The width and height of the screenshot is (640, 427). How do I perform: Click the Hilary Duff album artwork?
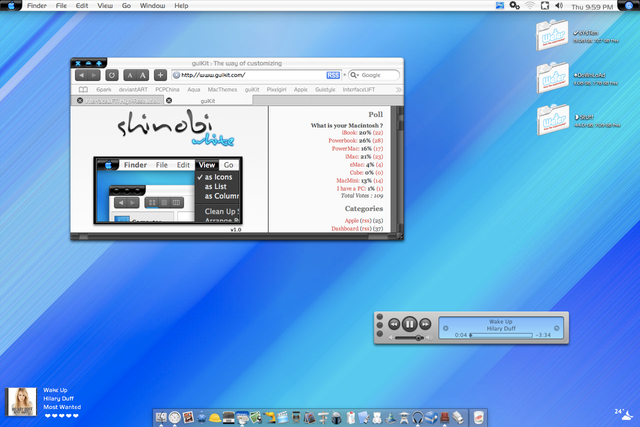coord(21,401)
